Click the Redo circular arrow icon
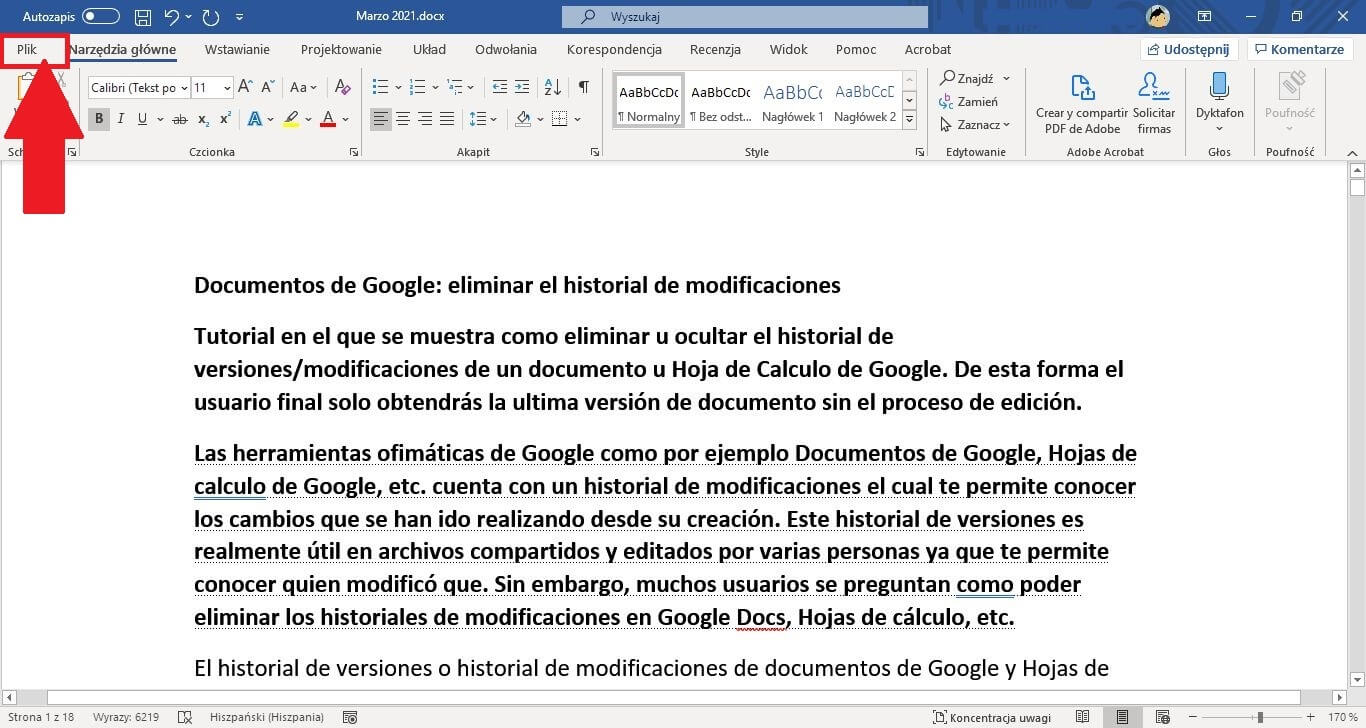The image size is (1366, 728). [210, 17]
